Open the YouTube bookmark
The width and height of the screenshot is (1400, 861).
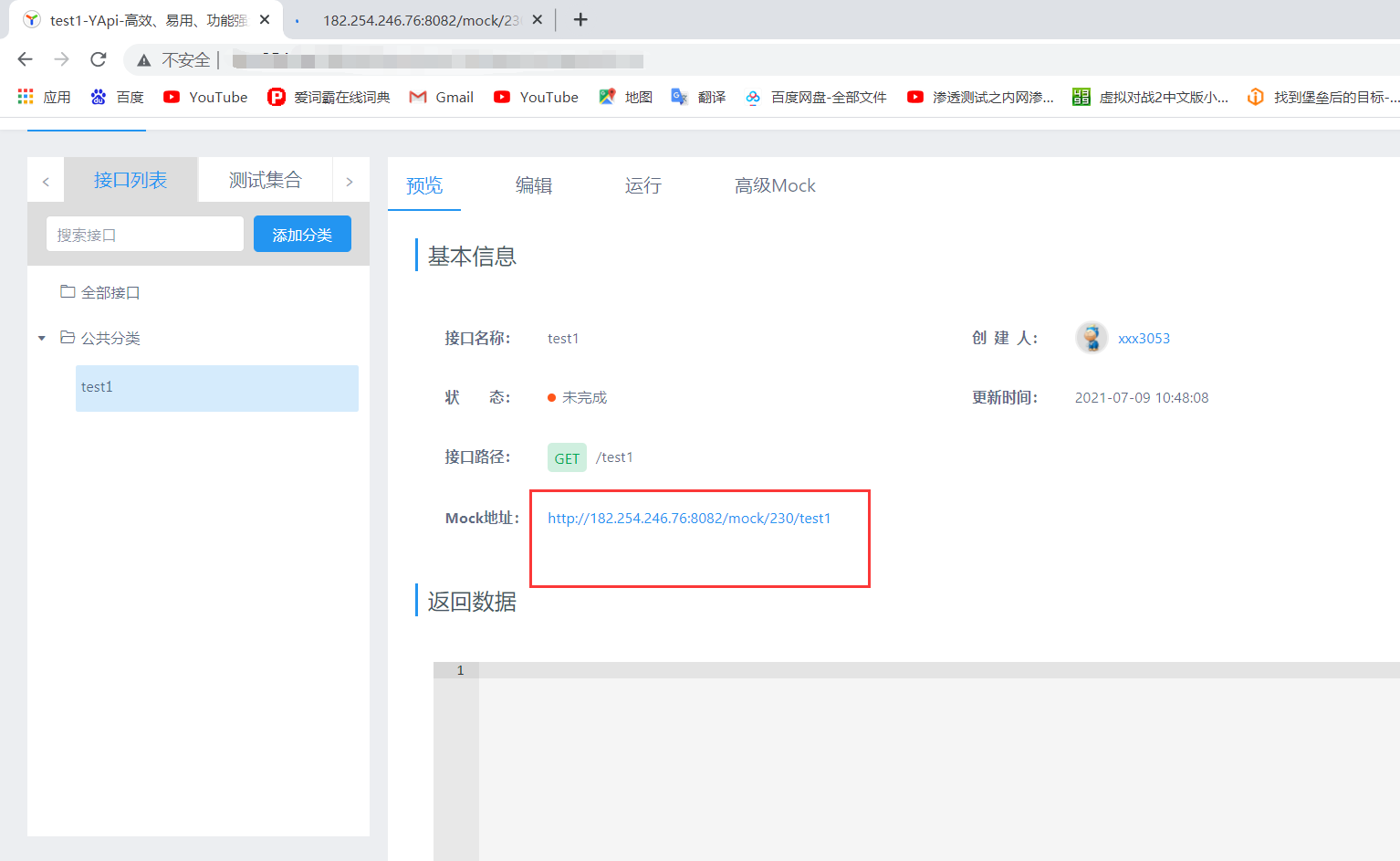click(x=205, y=97)
